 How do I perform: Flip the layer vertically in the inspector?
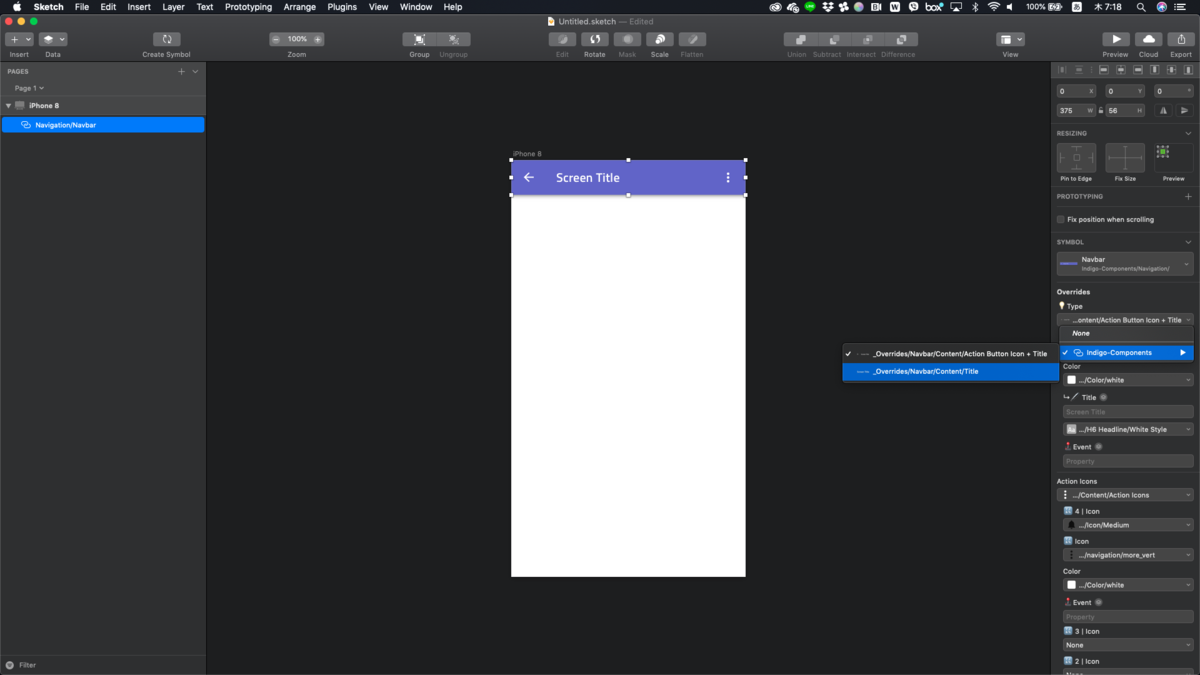point(1185,111)
